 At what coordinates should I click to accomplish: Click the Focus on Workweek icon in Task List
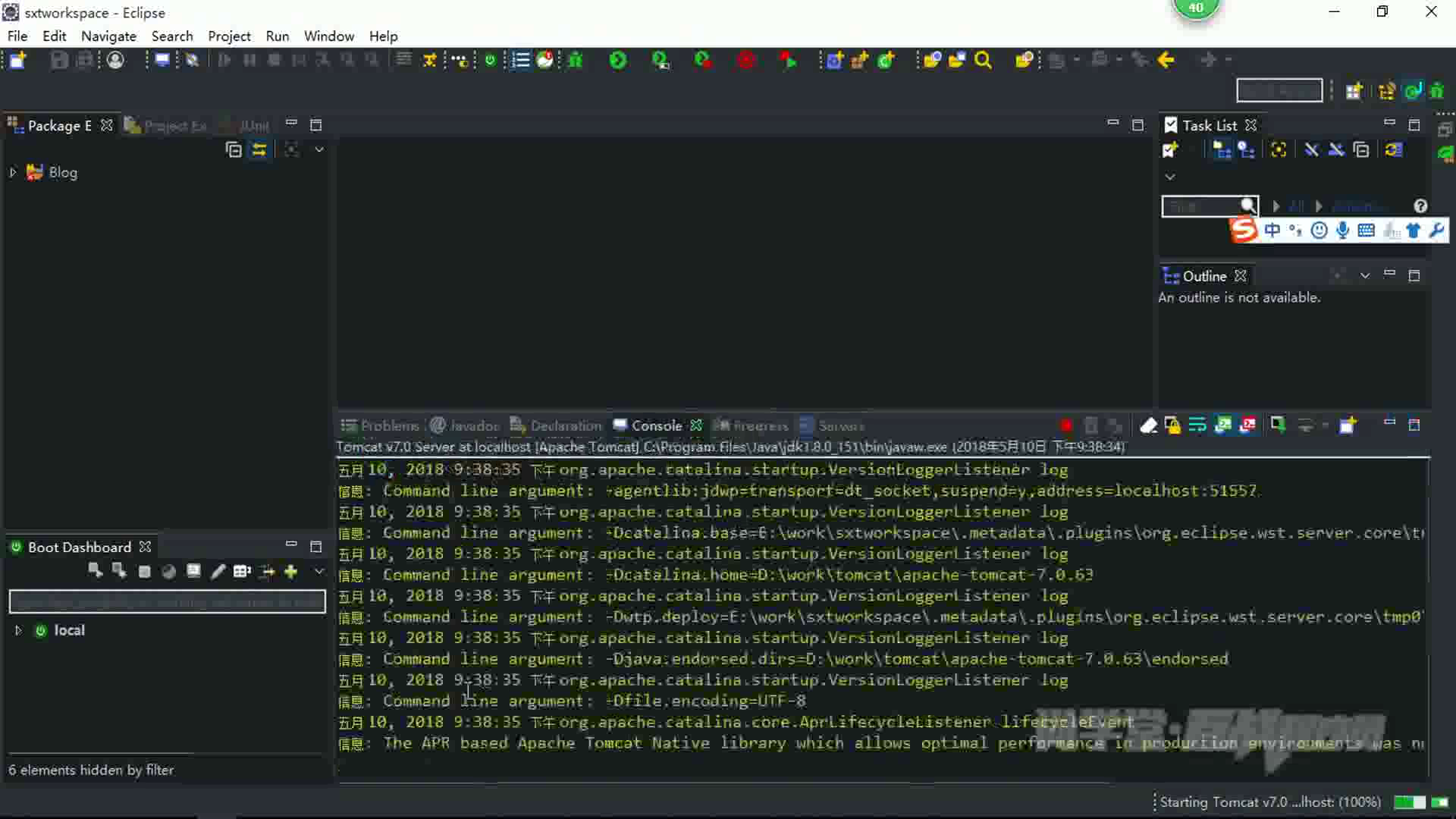(x=1279, y=149)
